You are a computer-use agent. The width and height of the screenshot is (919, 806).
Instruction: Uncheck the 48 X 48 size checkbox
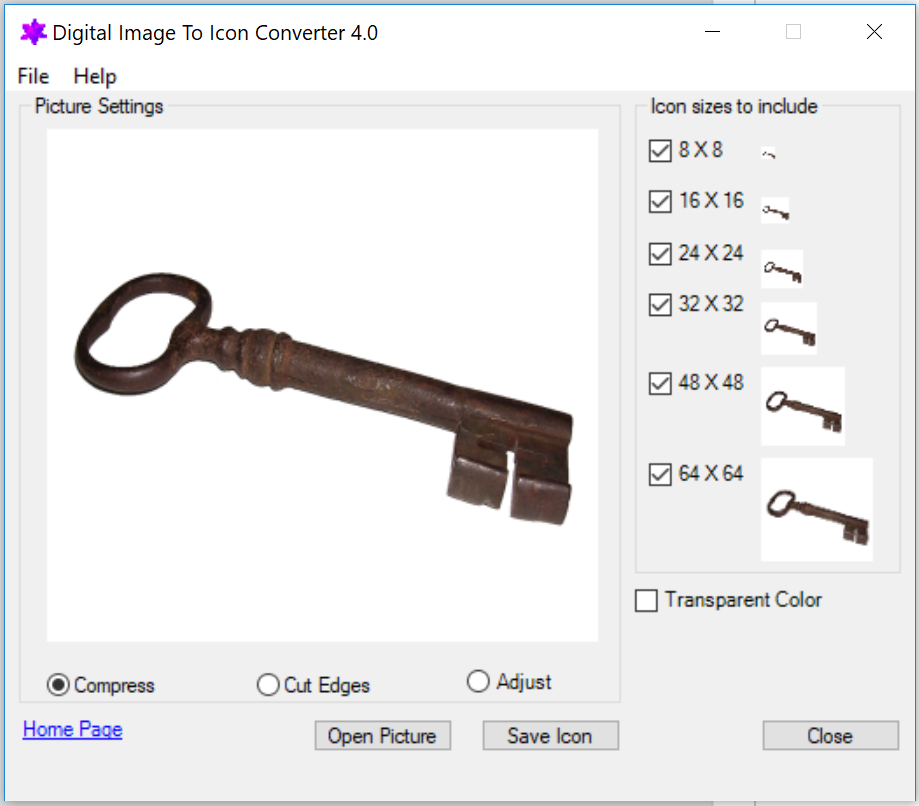pos(660,383)
